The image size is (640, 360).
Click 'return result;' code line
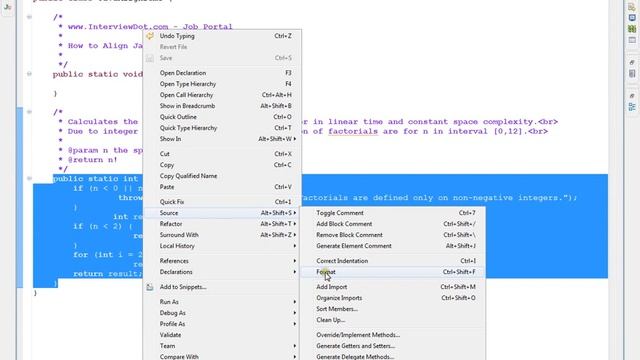(108, 274)
